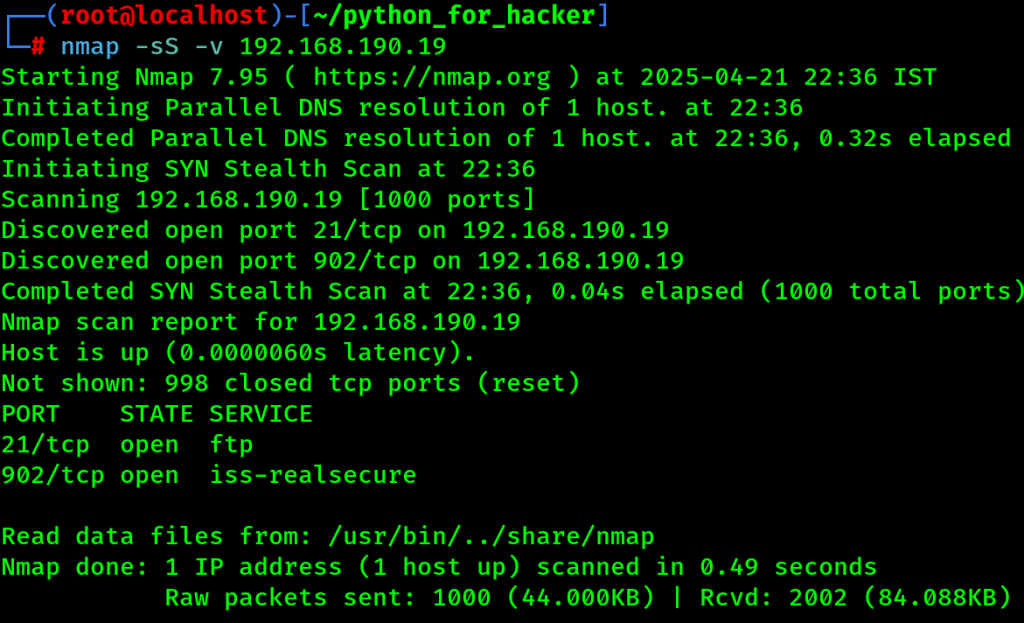Screen dimensions: 1024x623
Task: Click the [1000 ports] bracket text
Action: pos(447,200)
